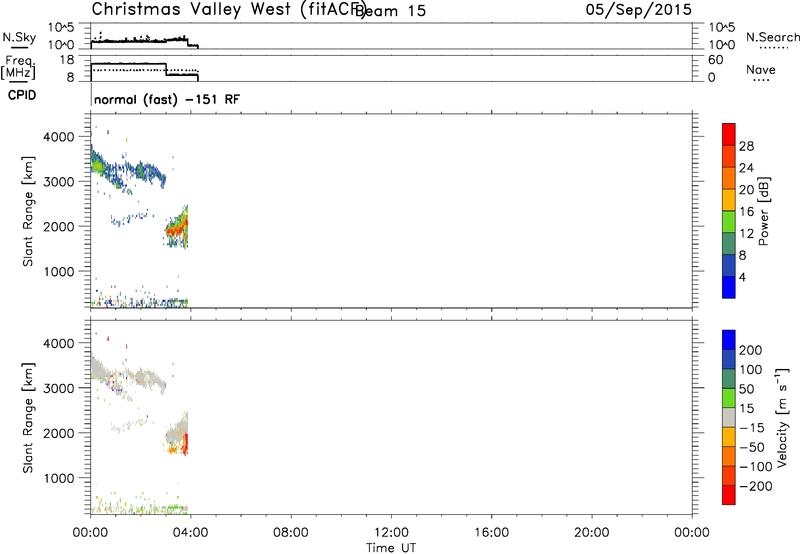Click the '20:00' time tick label
Viewport: 800px width, 554px height.
click(x=592, y=533)
